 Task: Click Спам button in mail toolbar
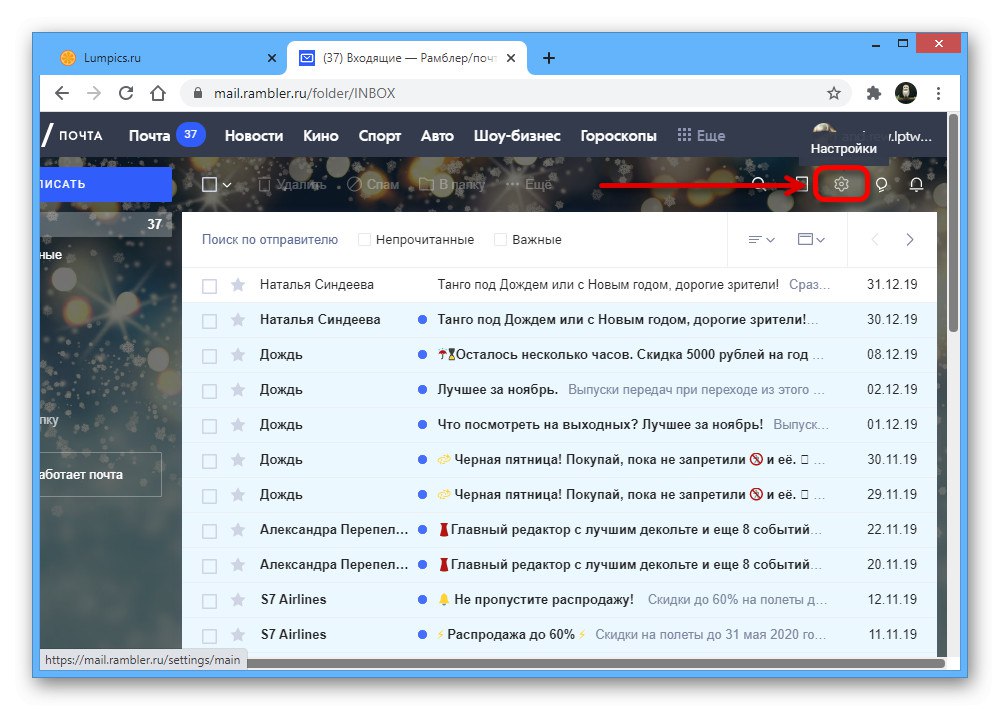pyautogui.click(x=374, y=185)
